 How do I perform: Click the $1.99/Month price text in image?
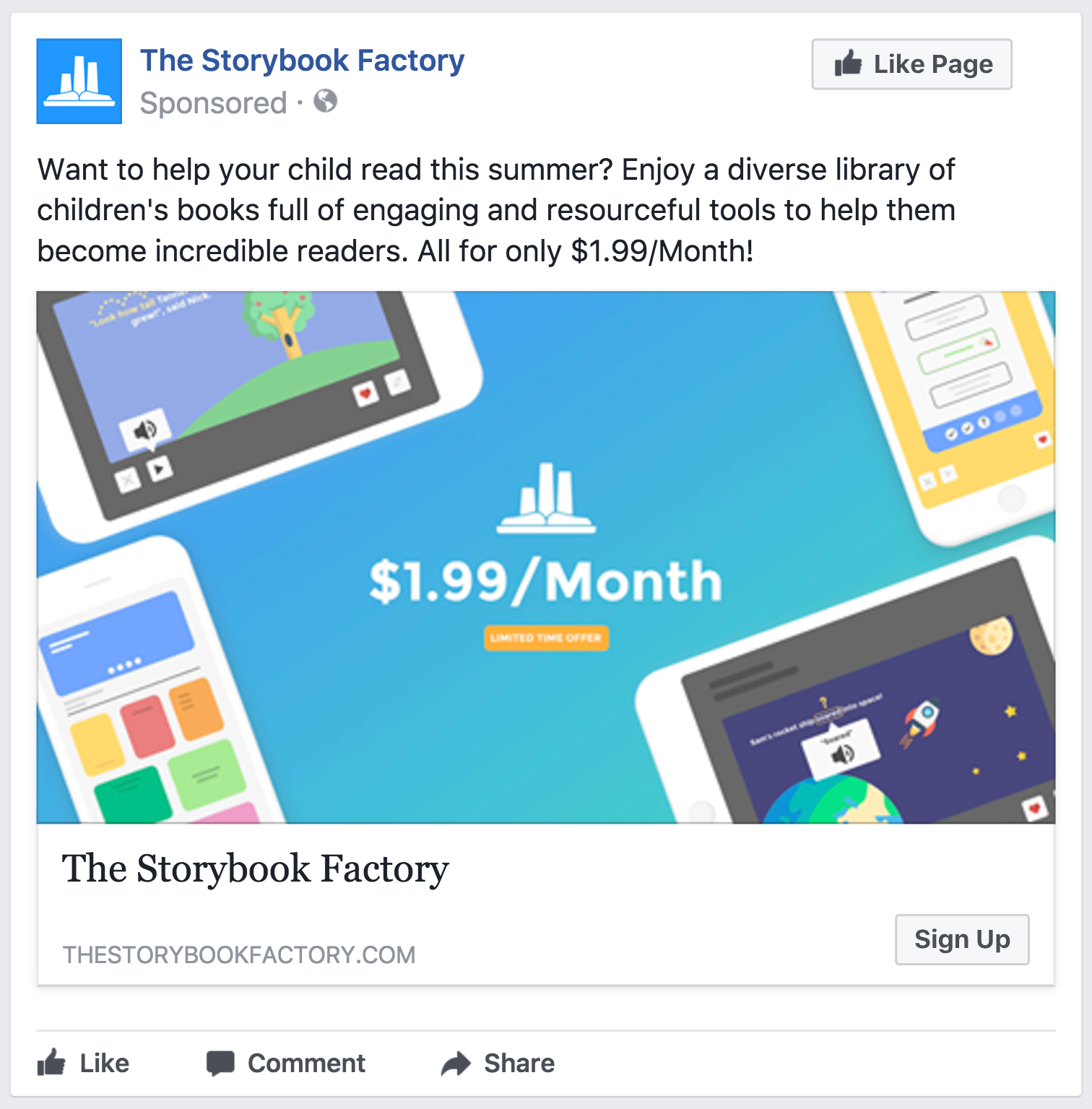[x=546, y=582]
